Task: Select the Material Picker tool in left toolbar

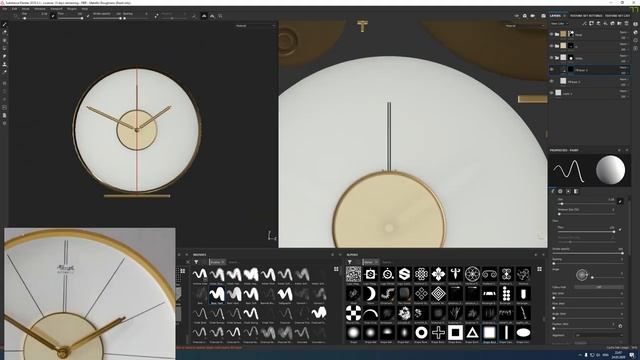Action: point(4,72)
